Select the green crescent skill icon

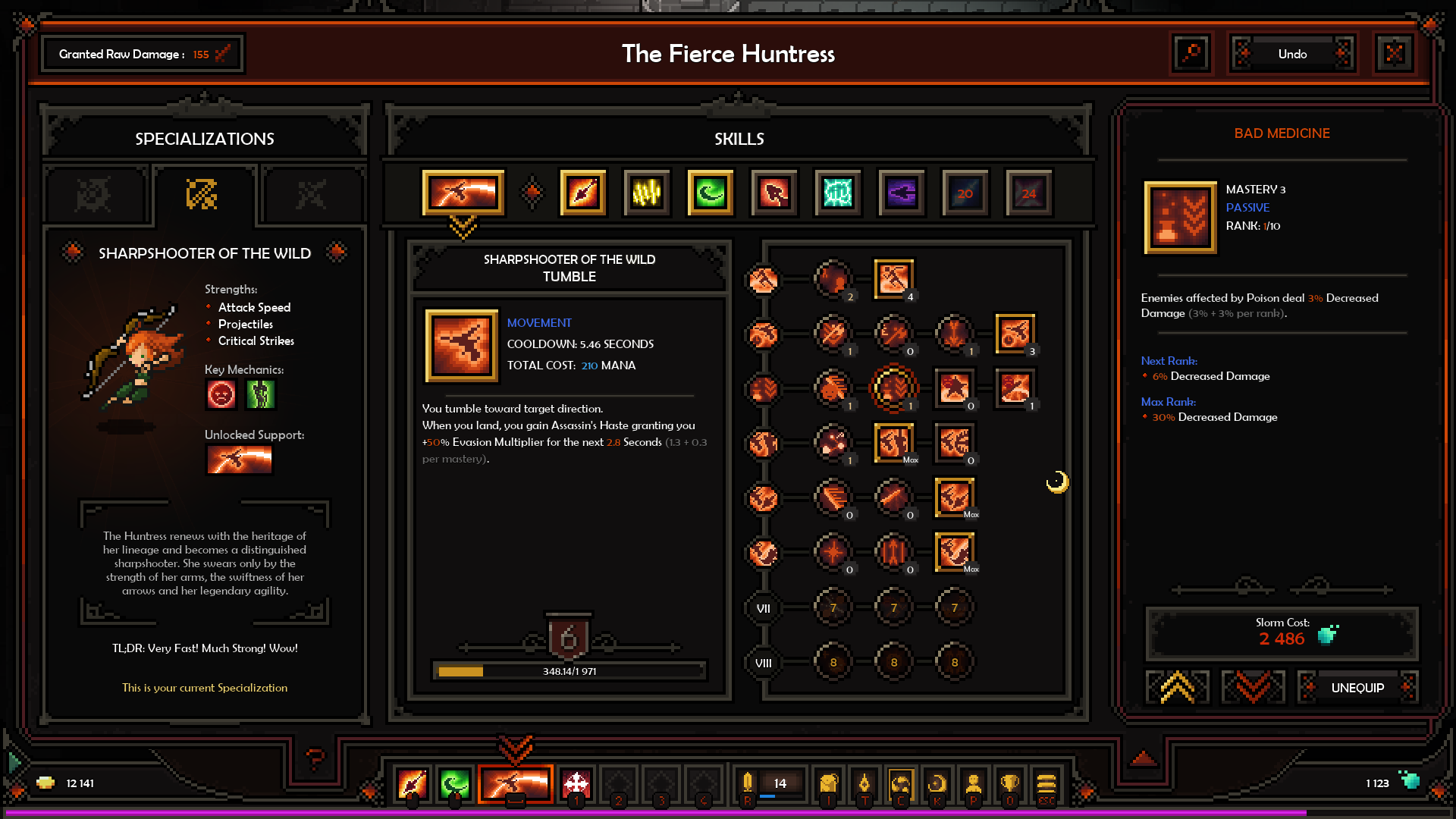710,193
